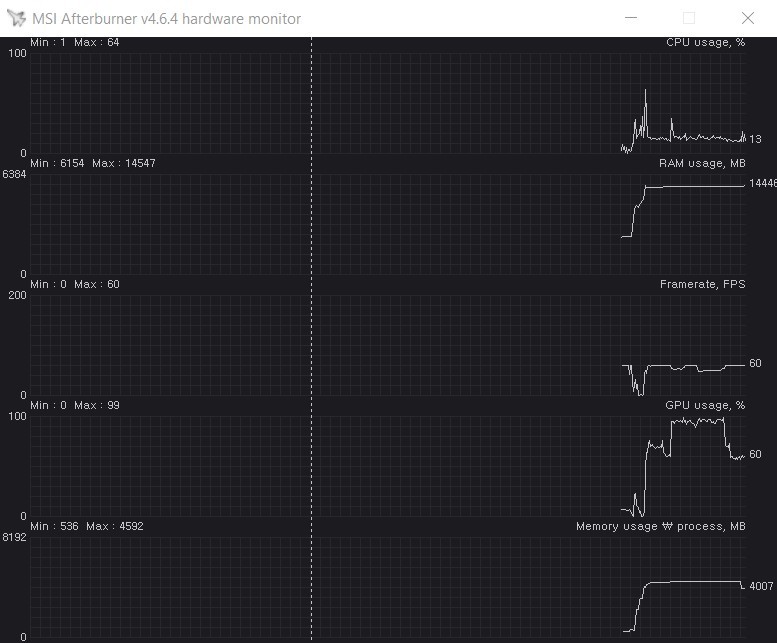The width and height of the screenshot is (777, 643).
Task: Minimize the hardware monitor window
Action: pos(630,18)
